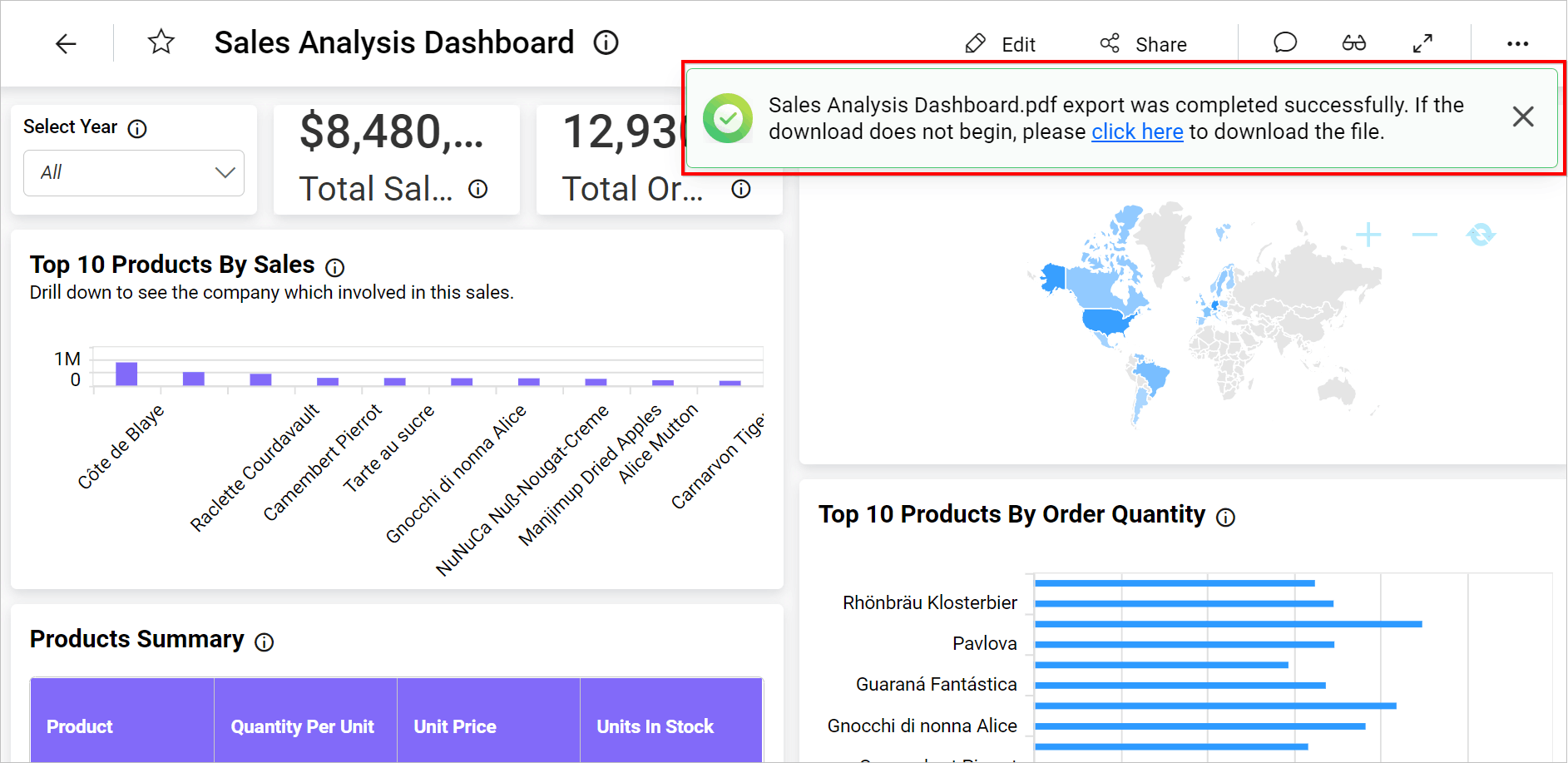The width and height of the screenshot is (1568, 763).
Task: Open dashboard info icon beside title
Action: click(606, 42)
